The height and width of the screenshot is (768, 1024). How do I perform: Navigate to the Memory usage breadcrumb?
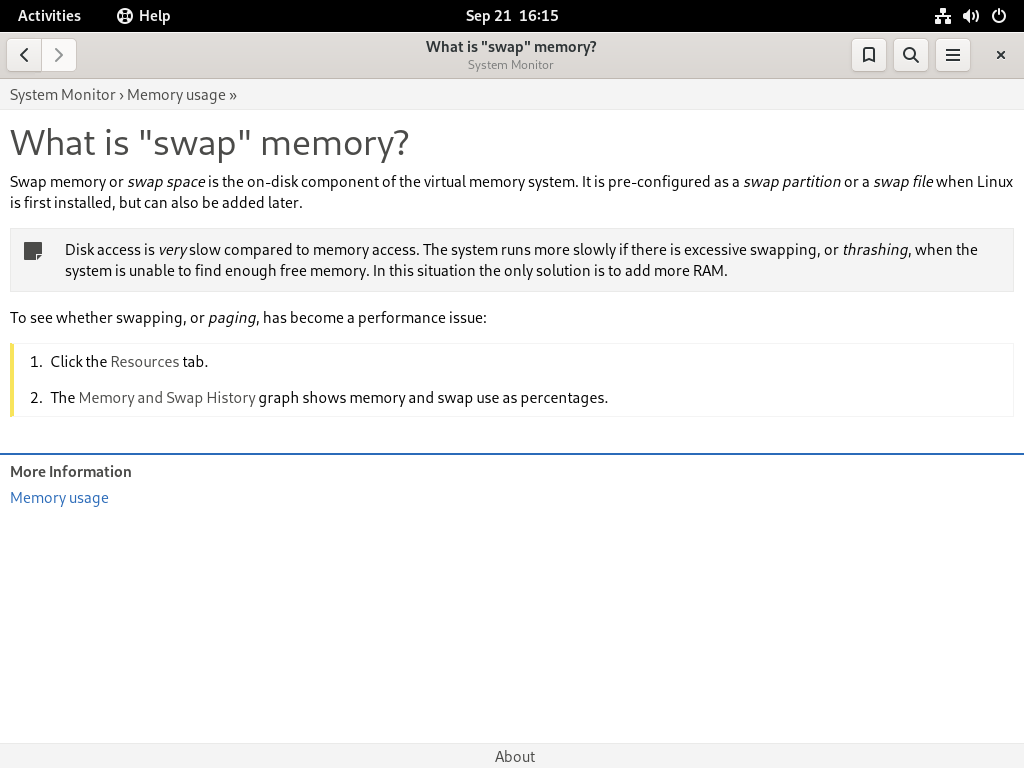[176, 95]
